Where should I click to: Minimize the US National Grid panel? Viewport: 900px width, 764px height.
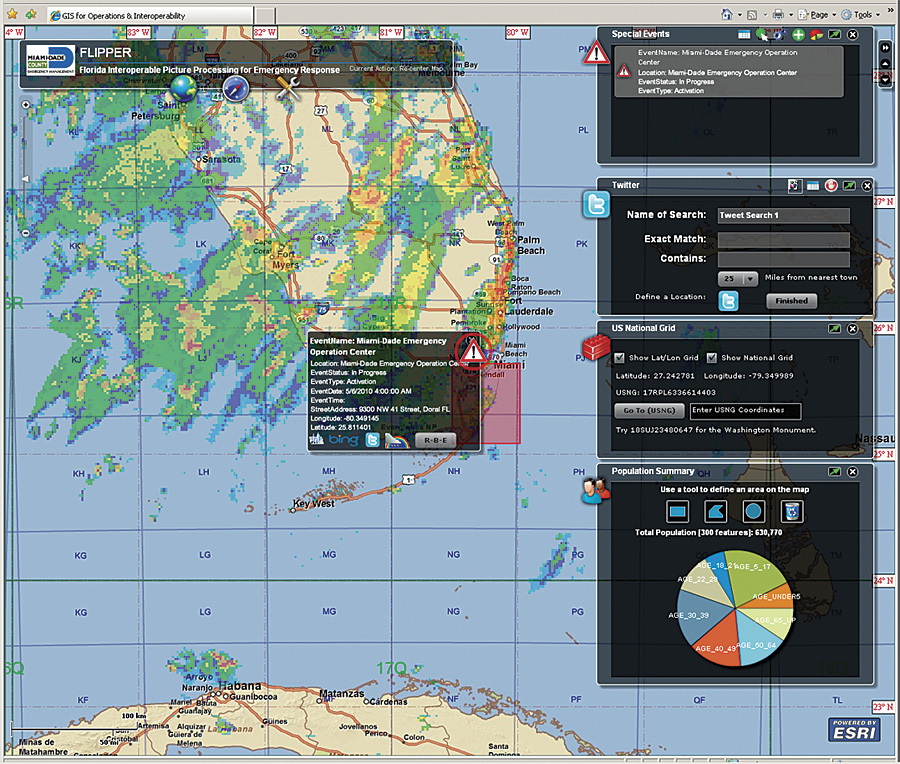(835, 329)
